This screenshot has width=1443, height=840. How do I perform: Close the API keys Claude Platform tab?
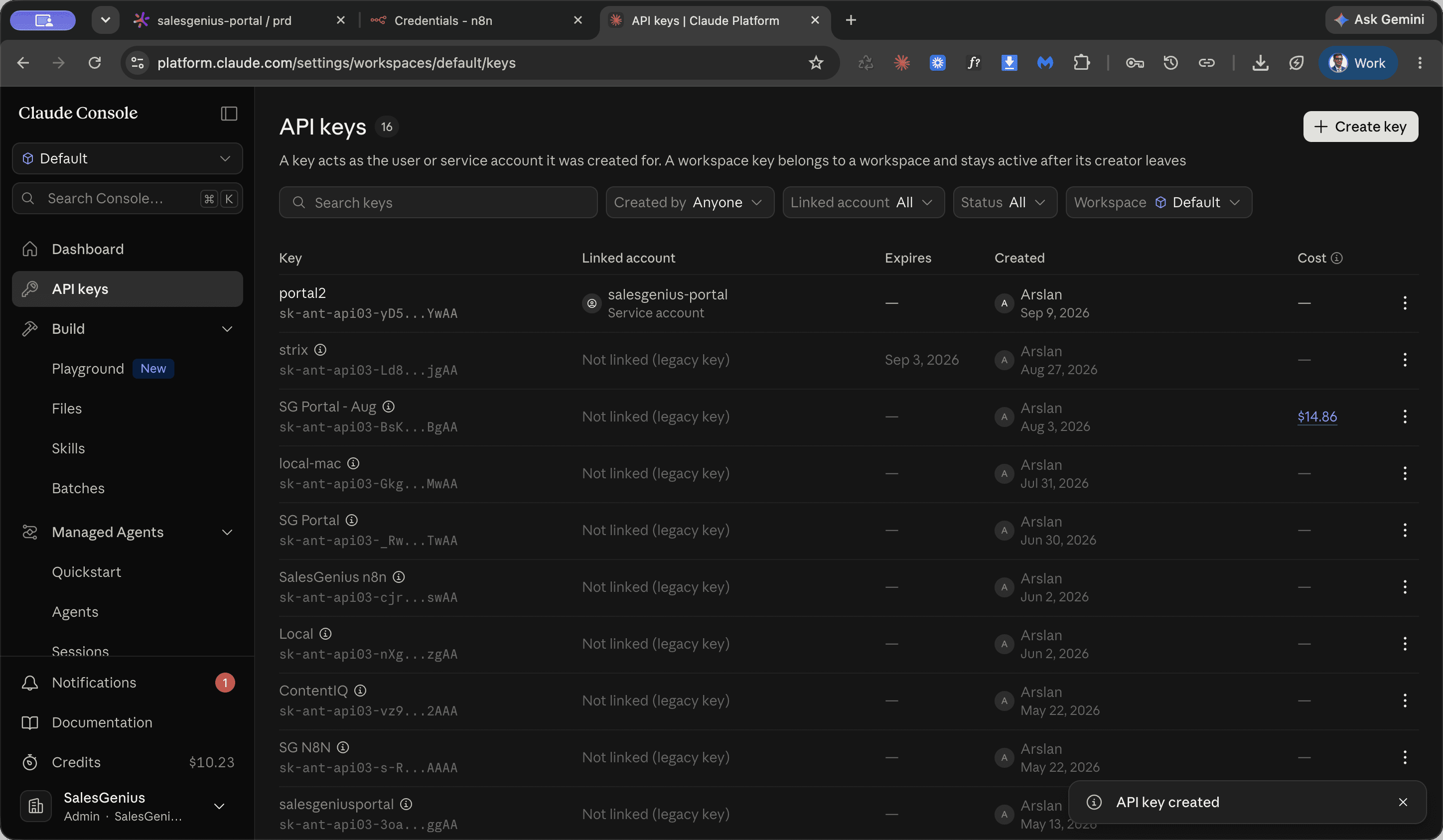tap(815, 20)
